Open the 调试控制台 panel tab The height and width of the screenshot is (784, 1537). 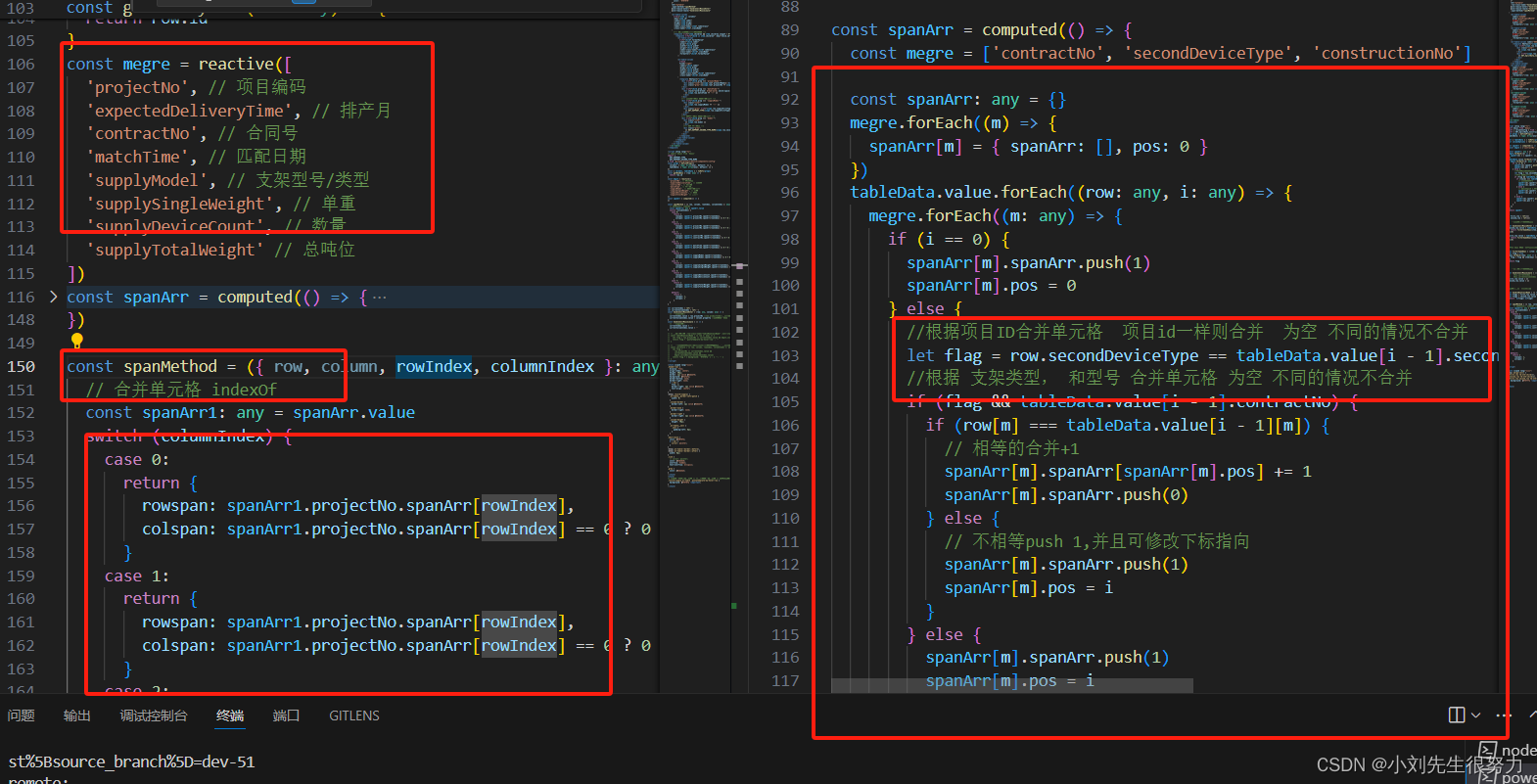154,715
